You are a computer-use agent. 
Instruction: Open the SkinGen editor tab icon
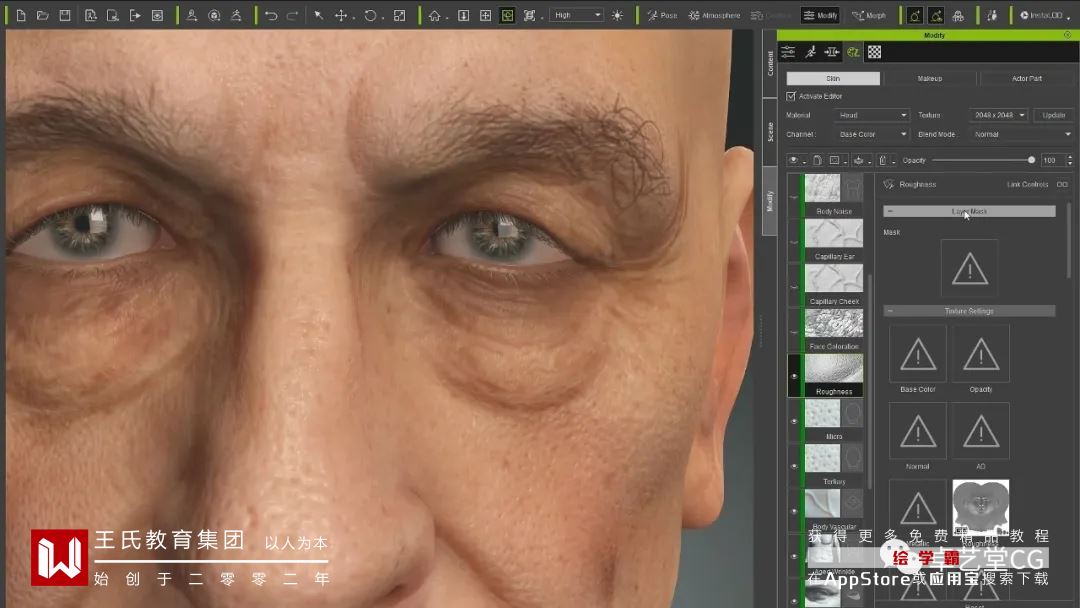click(x=853, y=52)
